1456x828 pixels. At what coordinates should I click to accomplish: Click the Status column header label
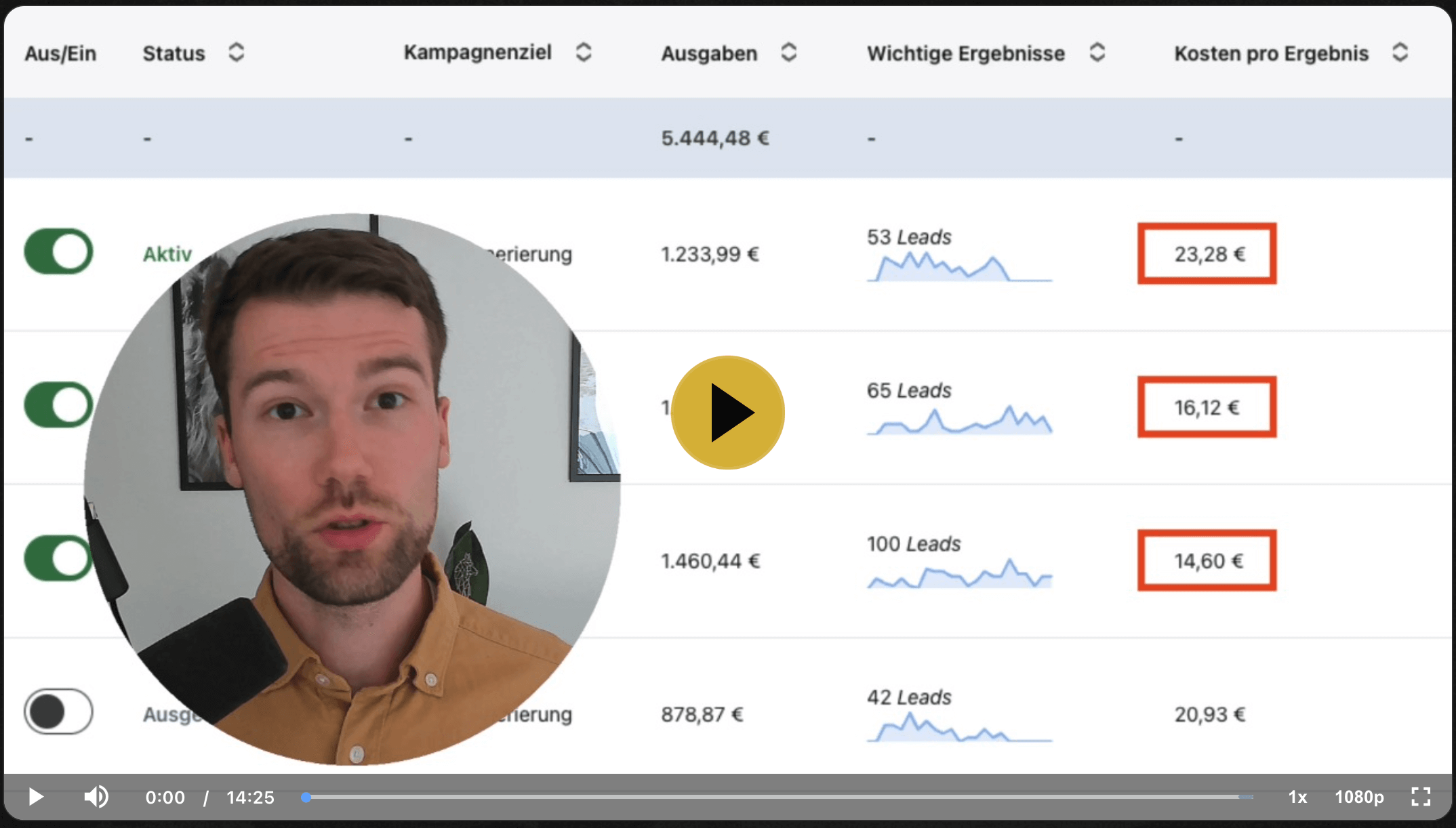point(174,54)
